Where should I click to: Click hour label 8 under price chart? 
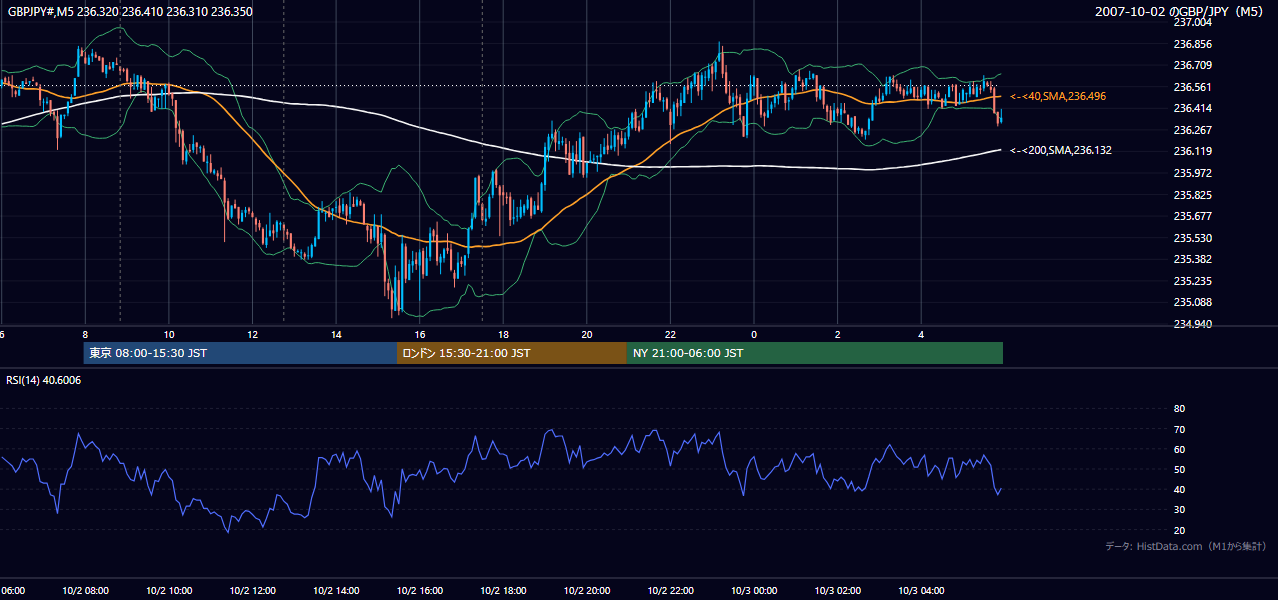(x=85, y=335)
